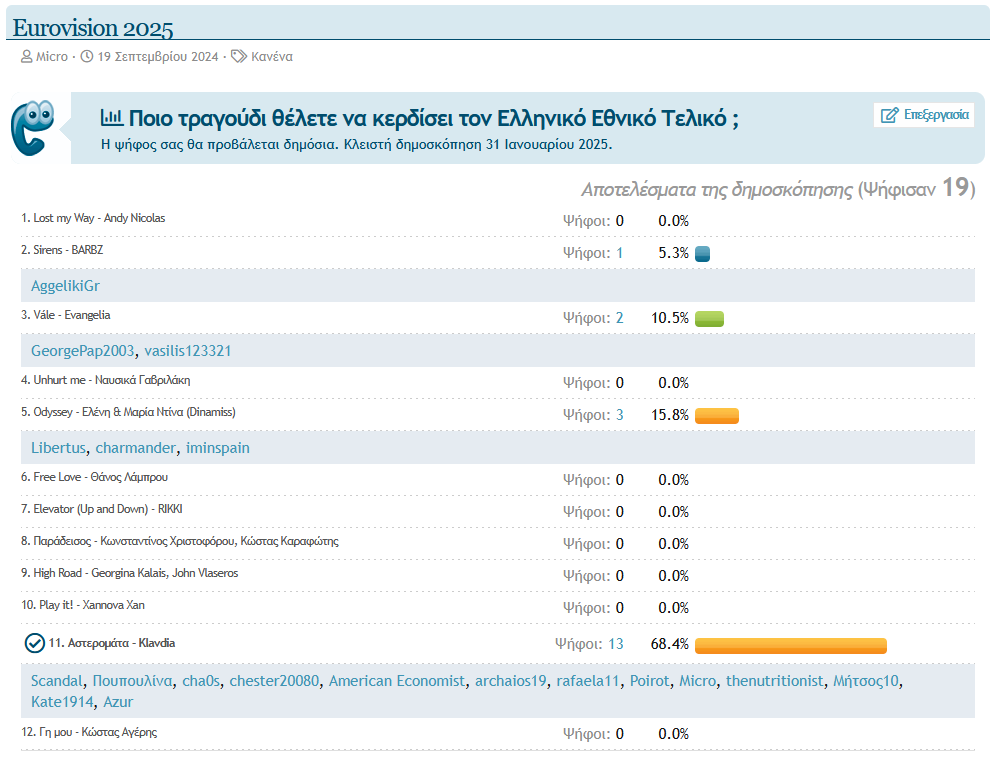The width and height of the screenshot is (993, 767).
Task: Open voter archaios19's profile
Action: 510,681
